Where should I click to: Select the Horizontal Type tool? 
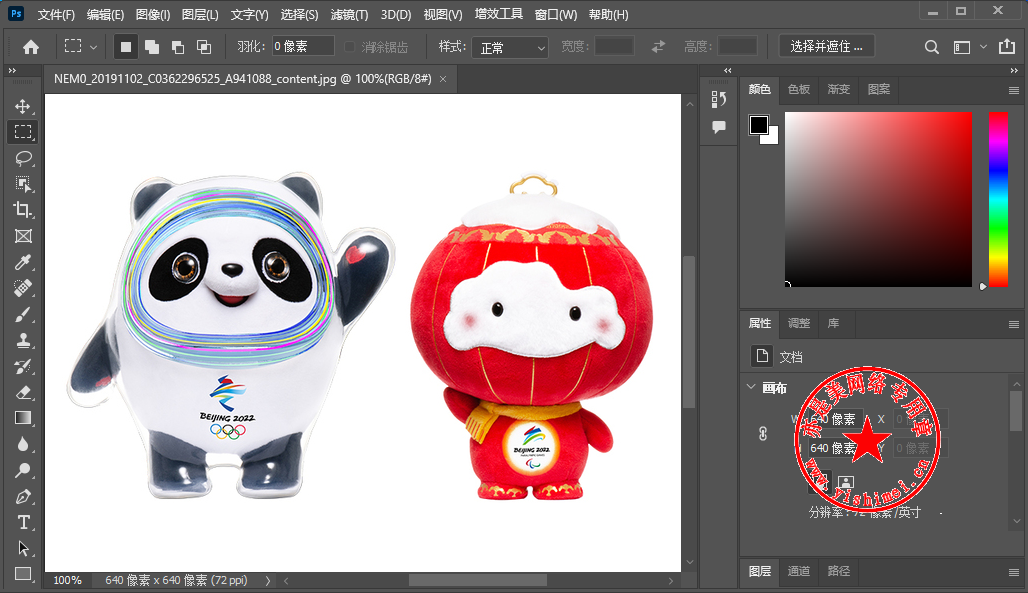[x=23, y=522]
